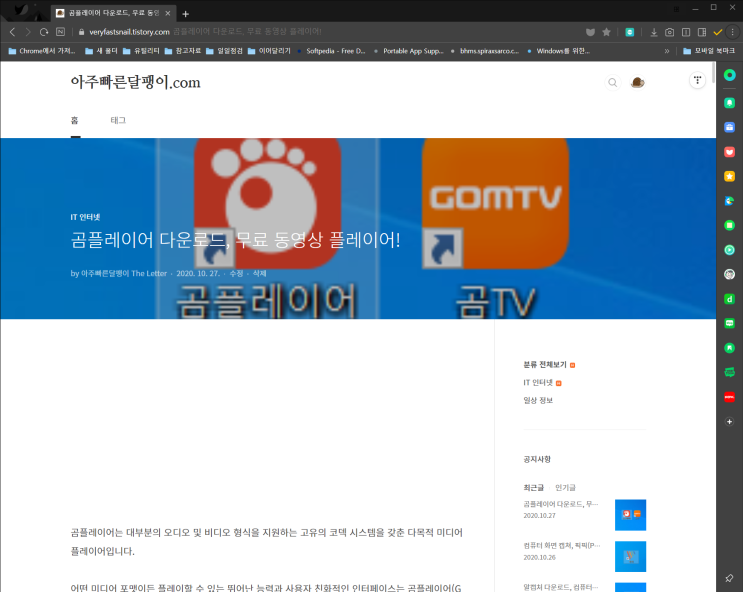This screenshot has height=592, width=743.
Task: Open blog search magnifier icon
Action: (613, 82)
